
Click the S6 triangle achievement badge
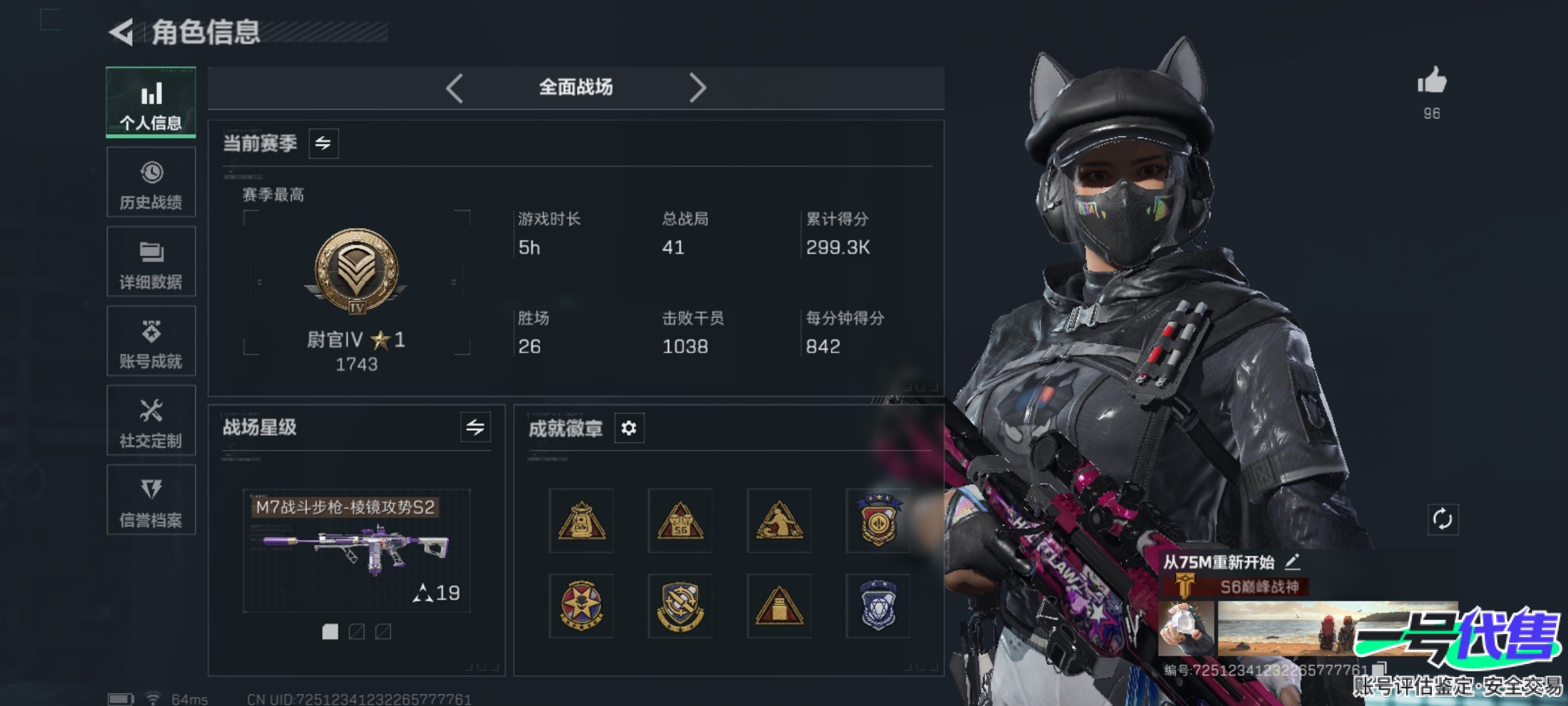tap(680, 521)
